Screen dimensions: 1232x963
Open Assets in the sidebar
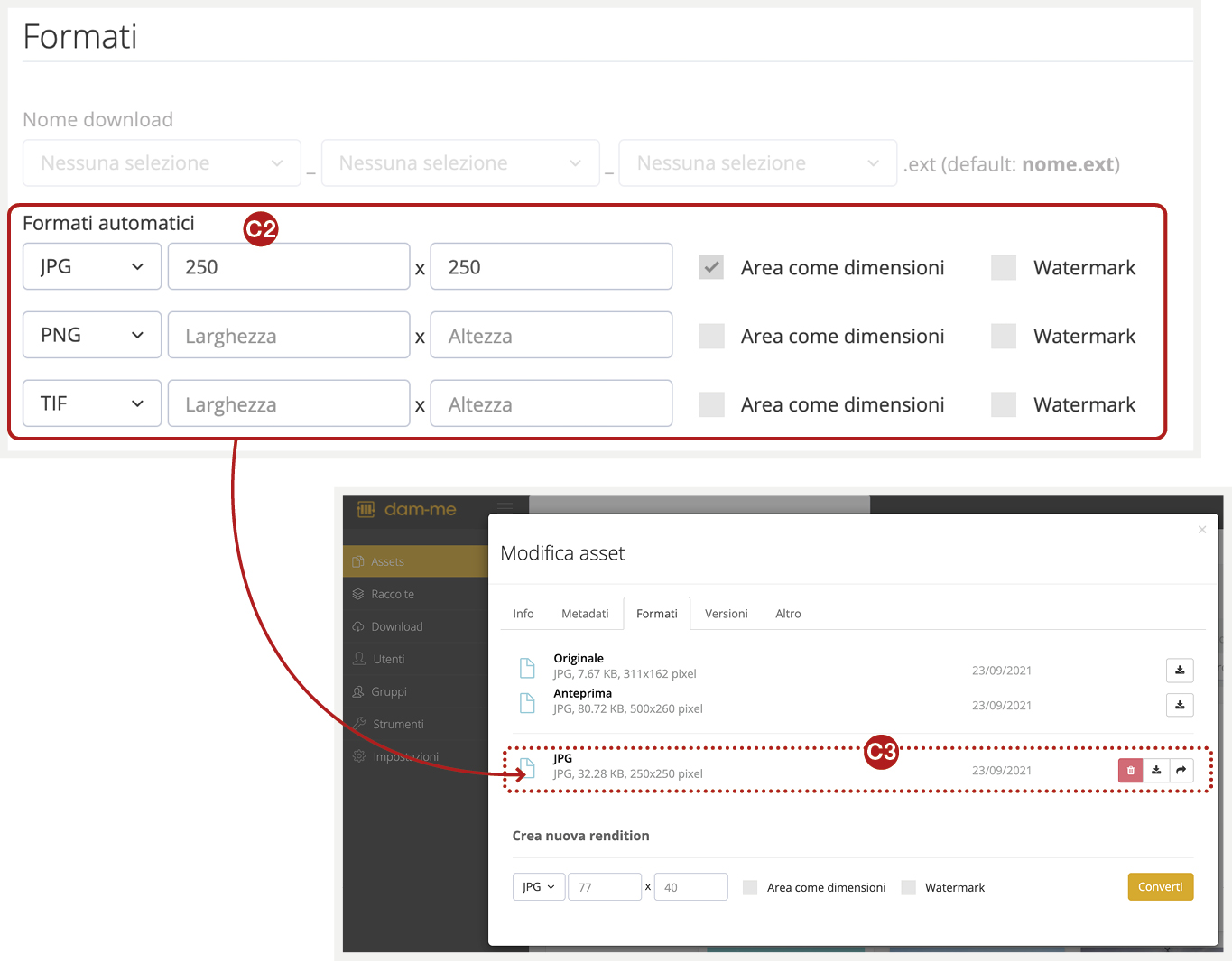pyautogui.click(x=387, y=561)
